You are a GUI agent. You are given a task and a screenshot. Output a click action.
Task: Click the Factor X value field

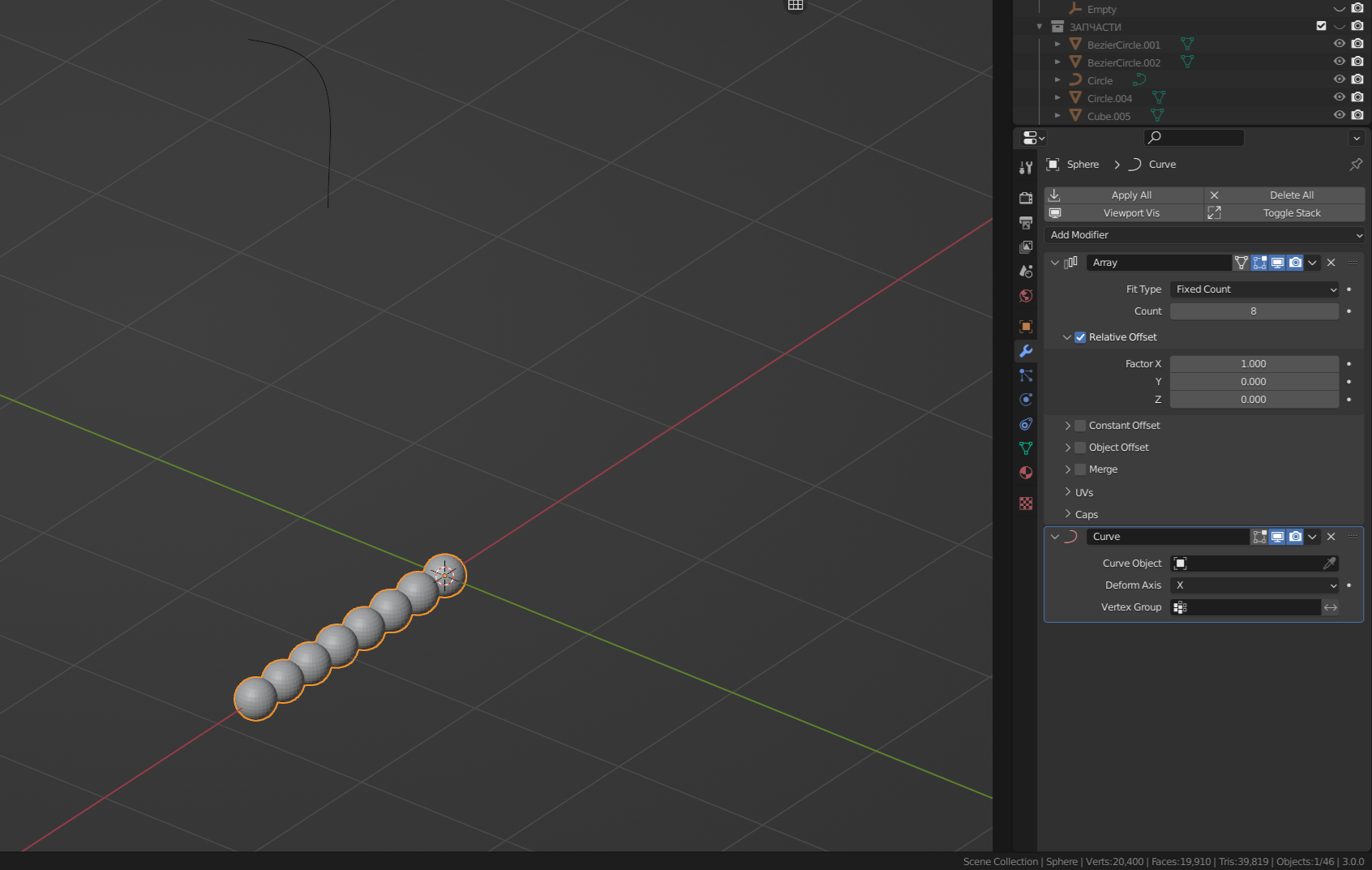coord(1254,364)
